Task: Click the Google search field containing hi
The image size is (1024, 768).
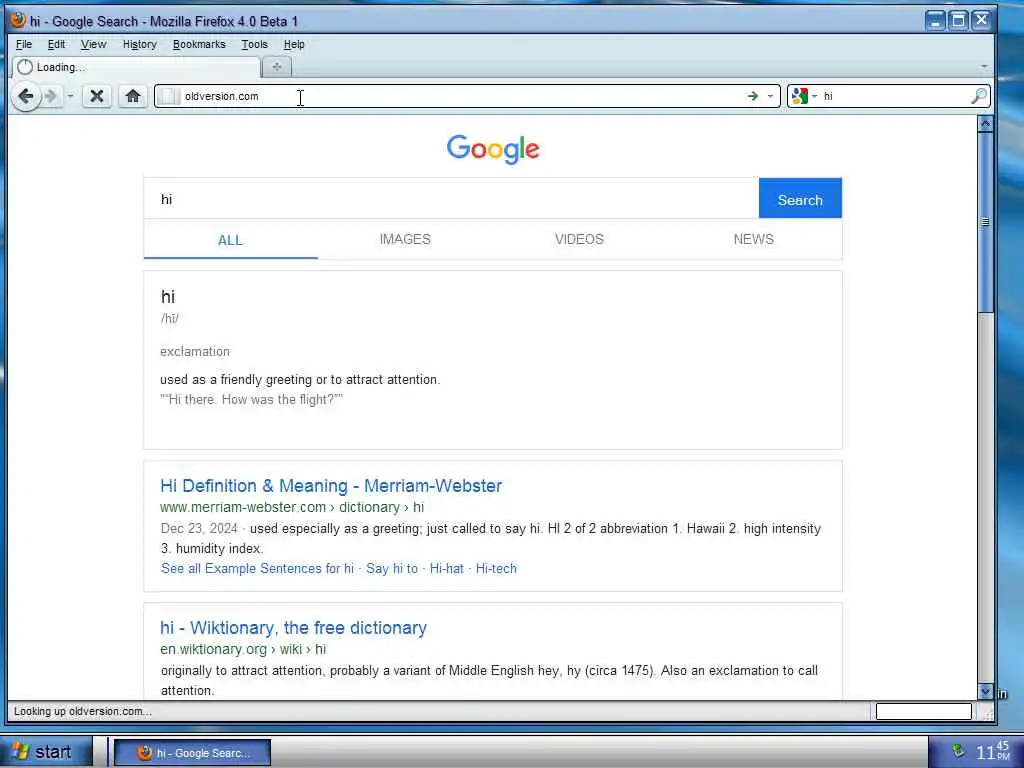Action: tap(451, 199)
